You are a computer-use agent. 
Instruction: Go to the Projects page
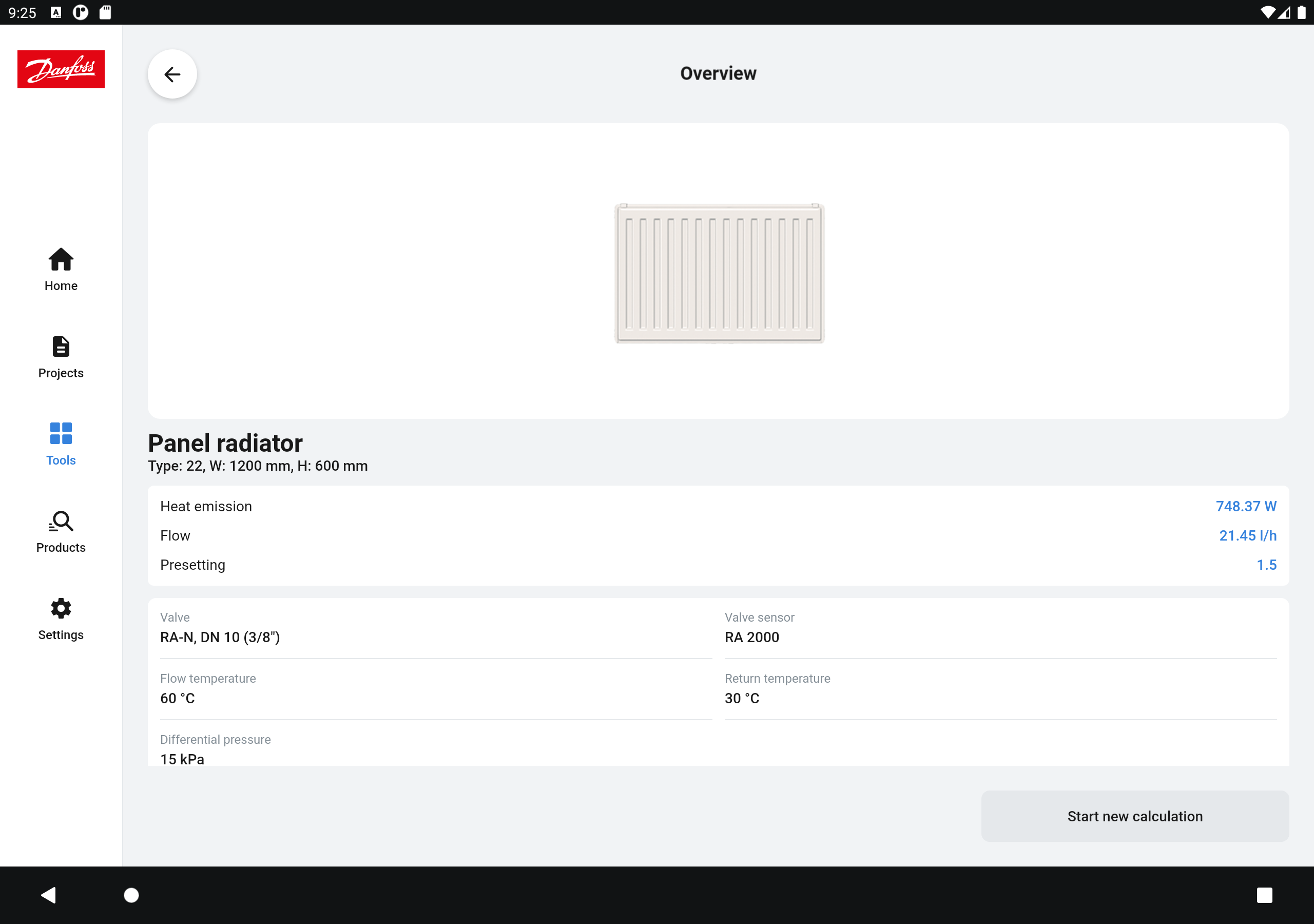tap(61, 357)
